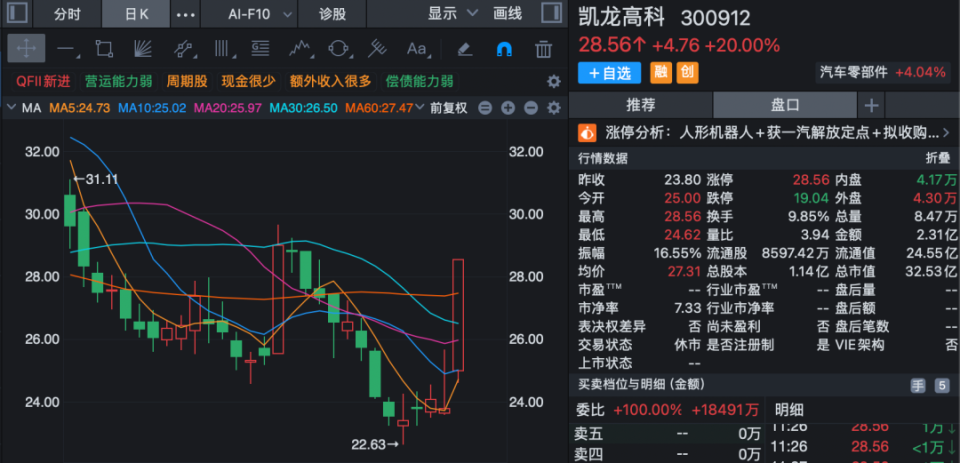Screen dimensions: 960x463
Task: Click the 偿债能力弱 tag
Action: pos(419,81)
